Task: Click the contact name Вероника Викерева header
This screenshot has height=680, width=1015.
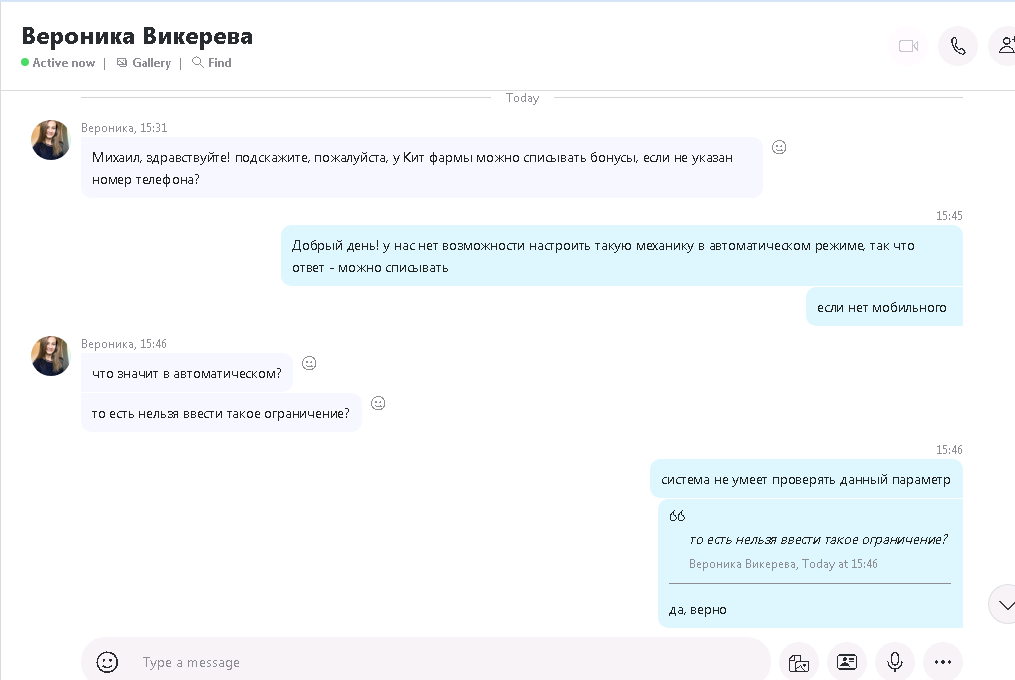Action: (137, 36)
